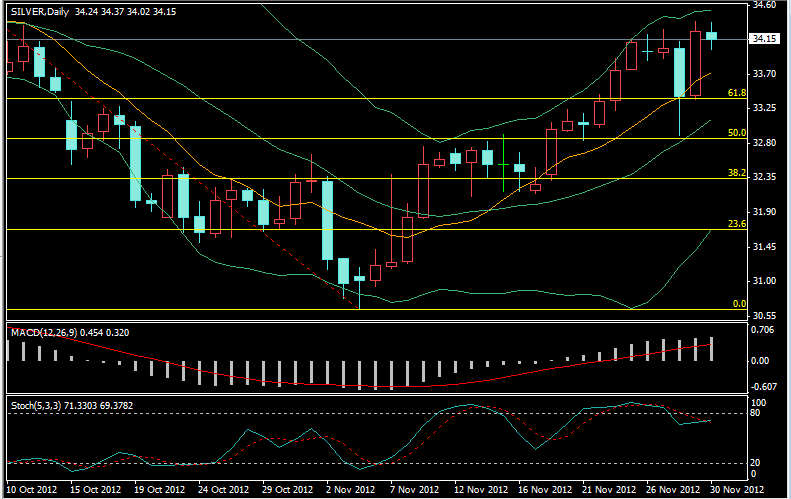Click the last MACD histogram bar
791x499 pixels.
tap(712, 349)
